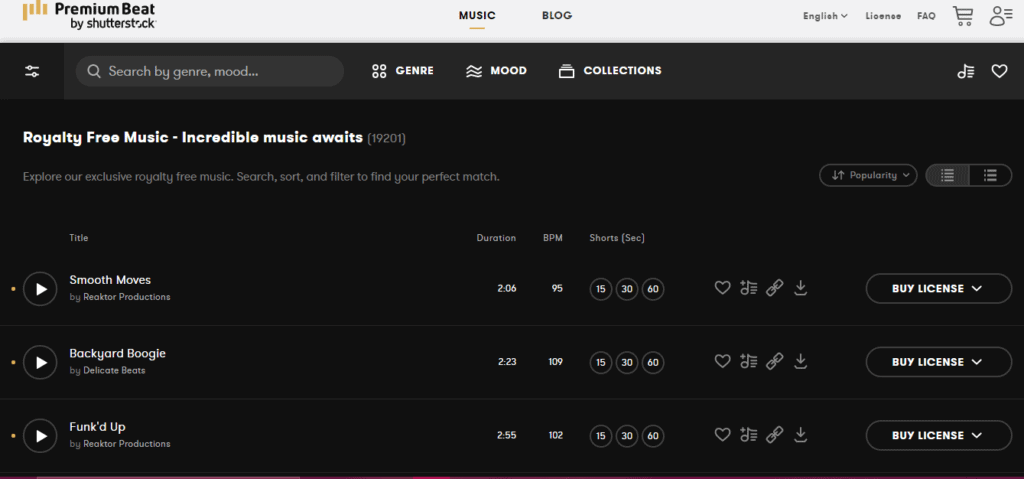Open the shopping cart

(963, 16)
